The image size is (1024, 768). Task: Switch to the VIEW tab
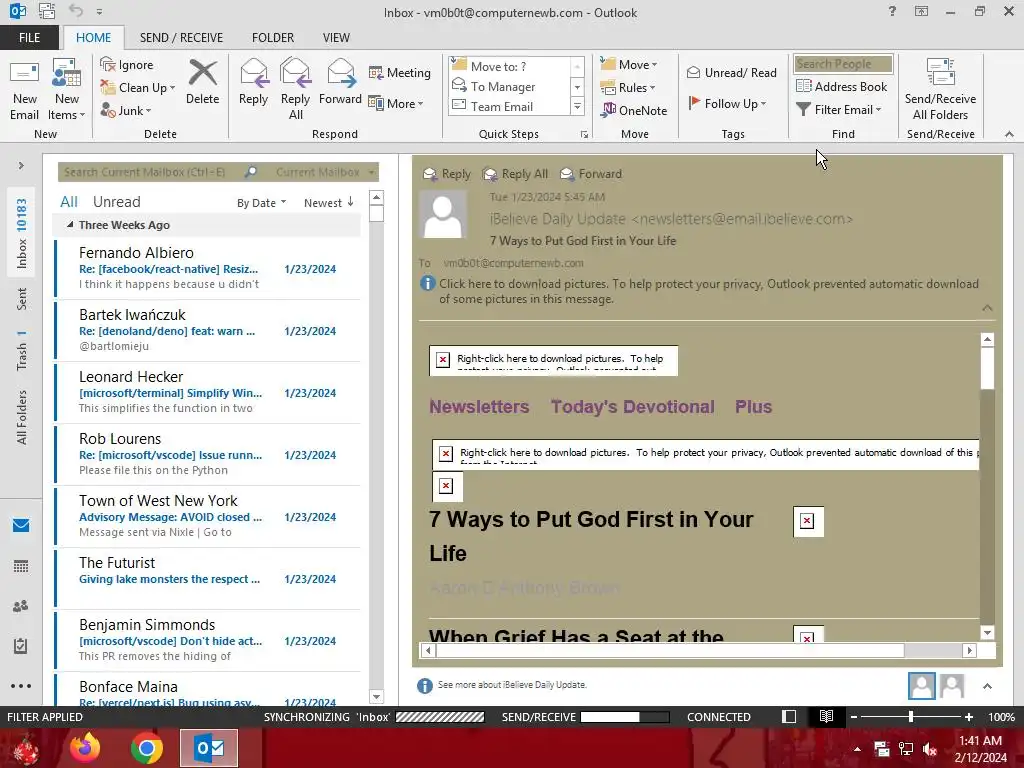tap(336, 38)
